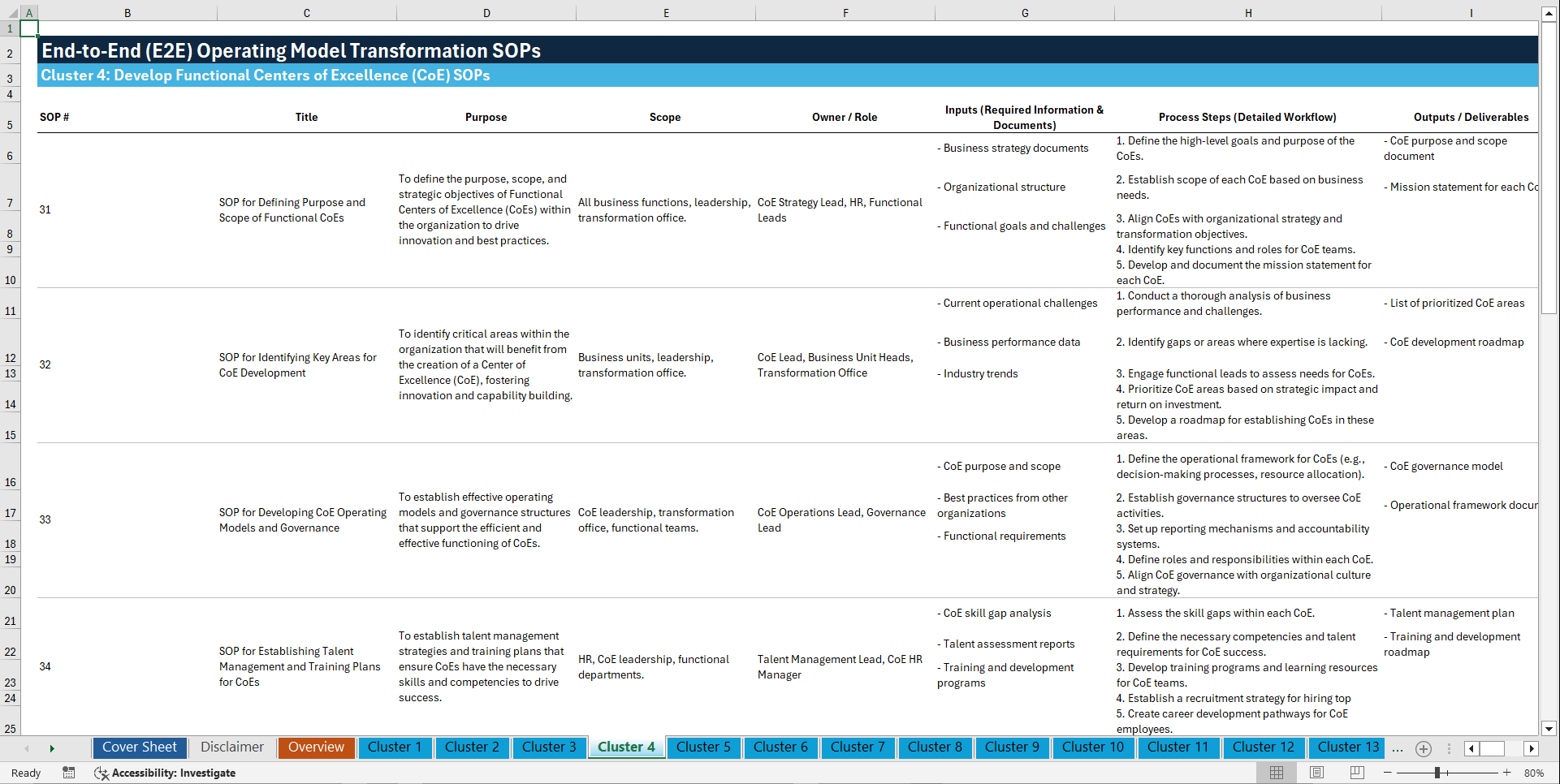Image resolution: width=1560 pixels, height=784 pixels.
Task: Open the Disclaimer sheet tab
Action: coord(231,747)
